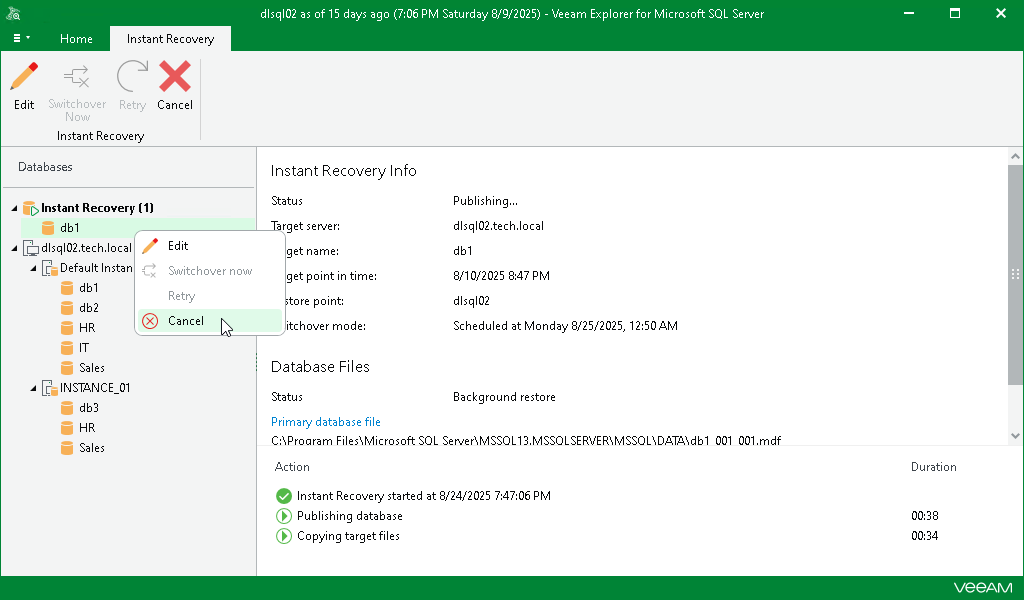The image size is (1024, 600).
Task: Choose Cancel from the context menu
Action: point(186,321)
